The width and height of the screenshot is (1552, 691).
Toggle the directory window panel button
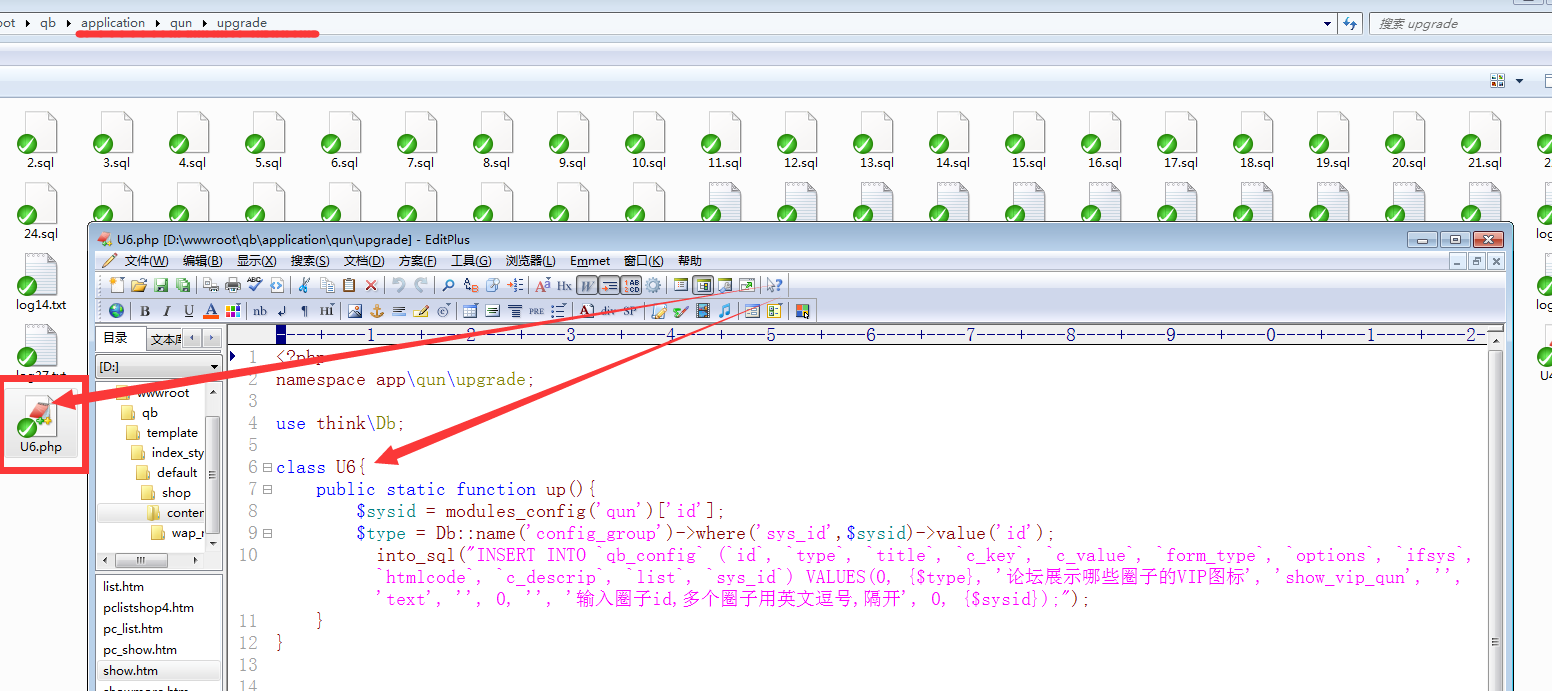(x=703, y=285)
